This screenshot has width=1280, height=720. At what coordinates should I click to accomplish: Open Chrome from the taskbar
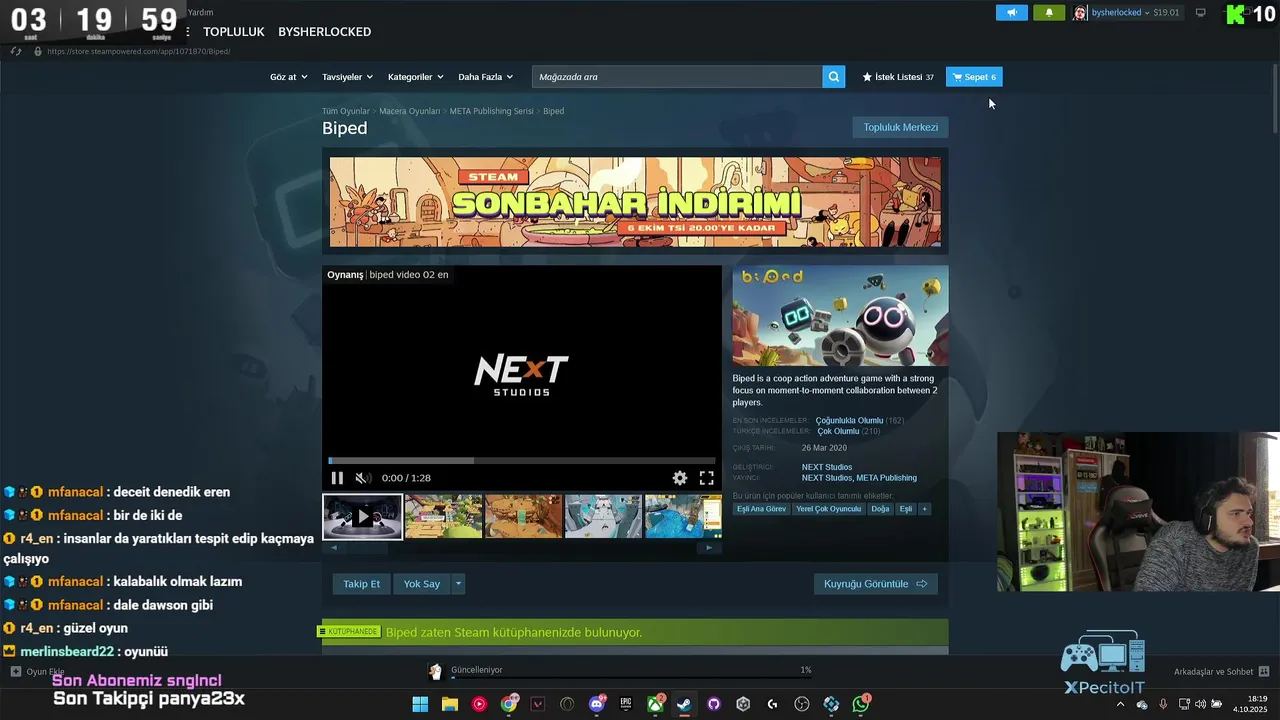(510, 704)
